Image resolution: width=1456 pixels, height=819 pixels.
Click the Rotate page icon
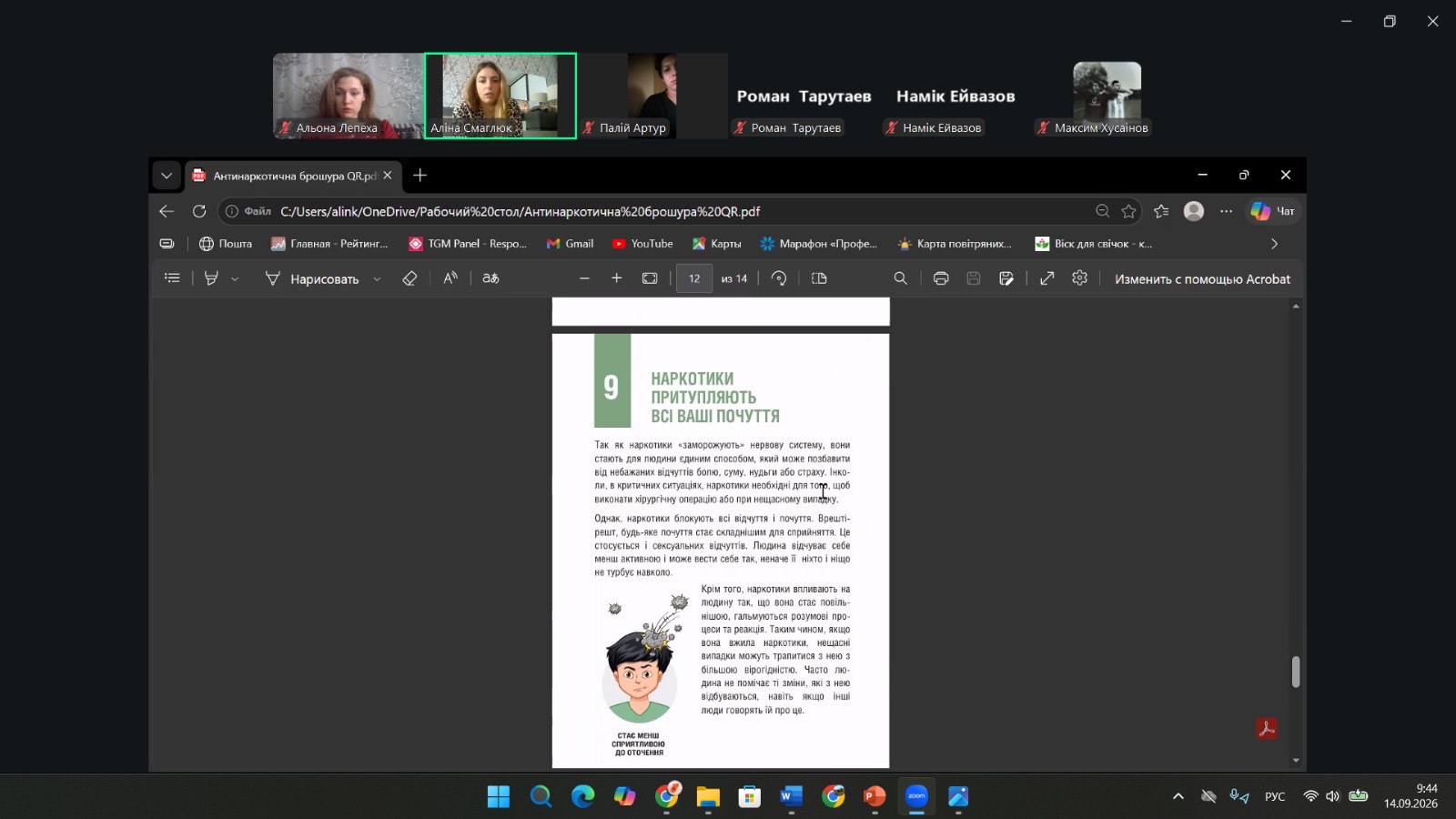pyautogui.click(x=779, y=278)
